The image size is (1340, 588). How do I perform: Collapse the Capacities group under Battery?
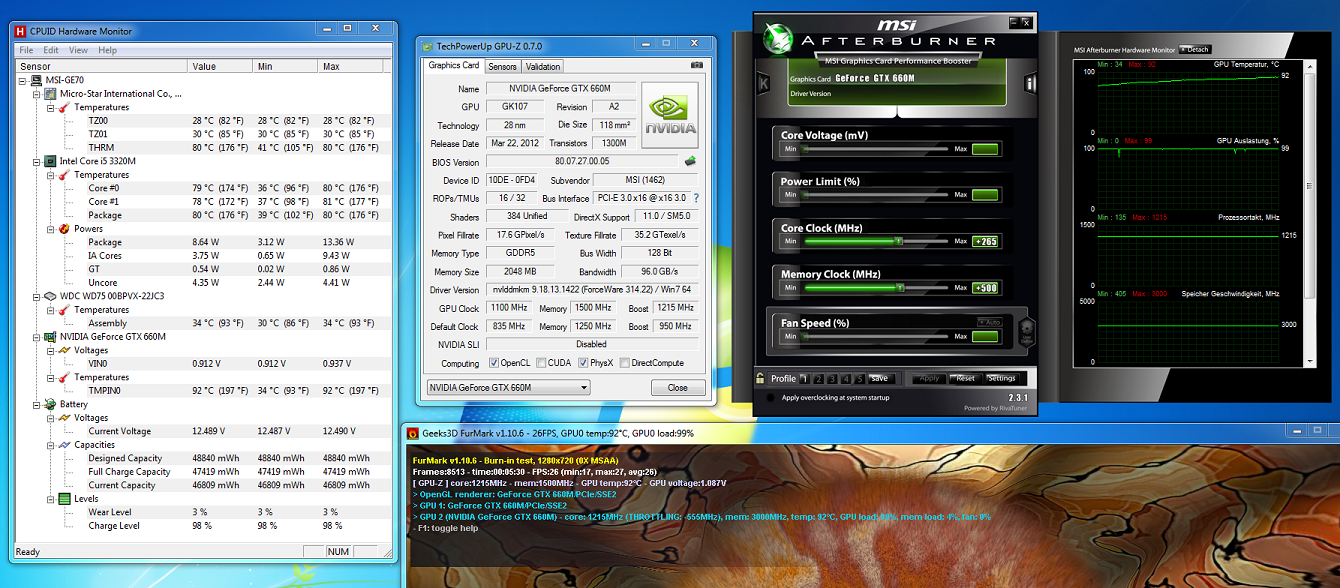[x=50, y=445]
